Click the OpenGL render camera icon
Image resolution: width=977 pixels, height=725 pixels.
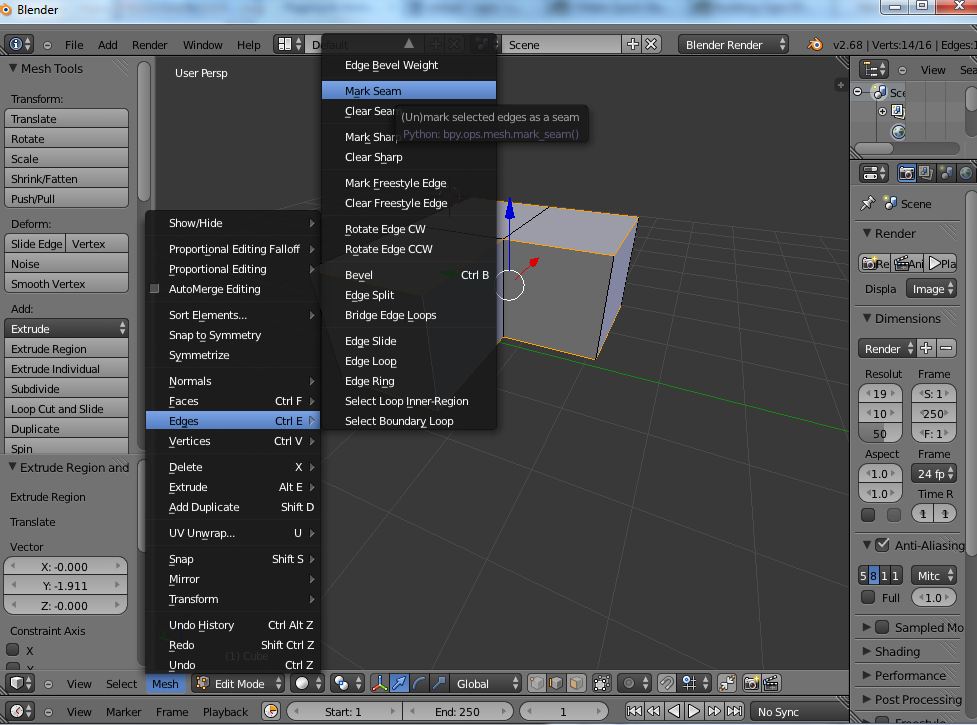pyautogui.click(x=751, y=683)
